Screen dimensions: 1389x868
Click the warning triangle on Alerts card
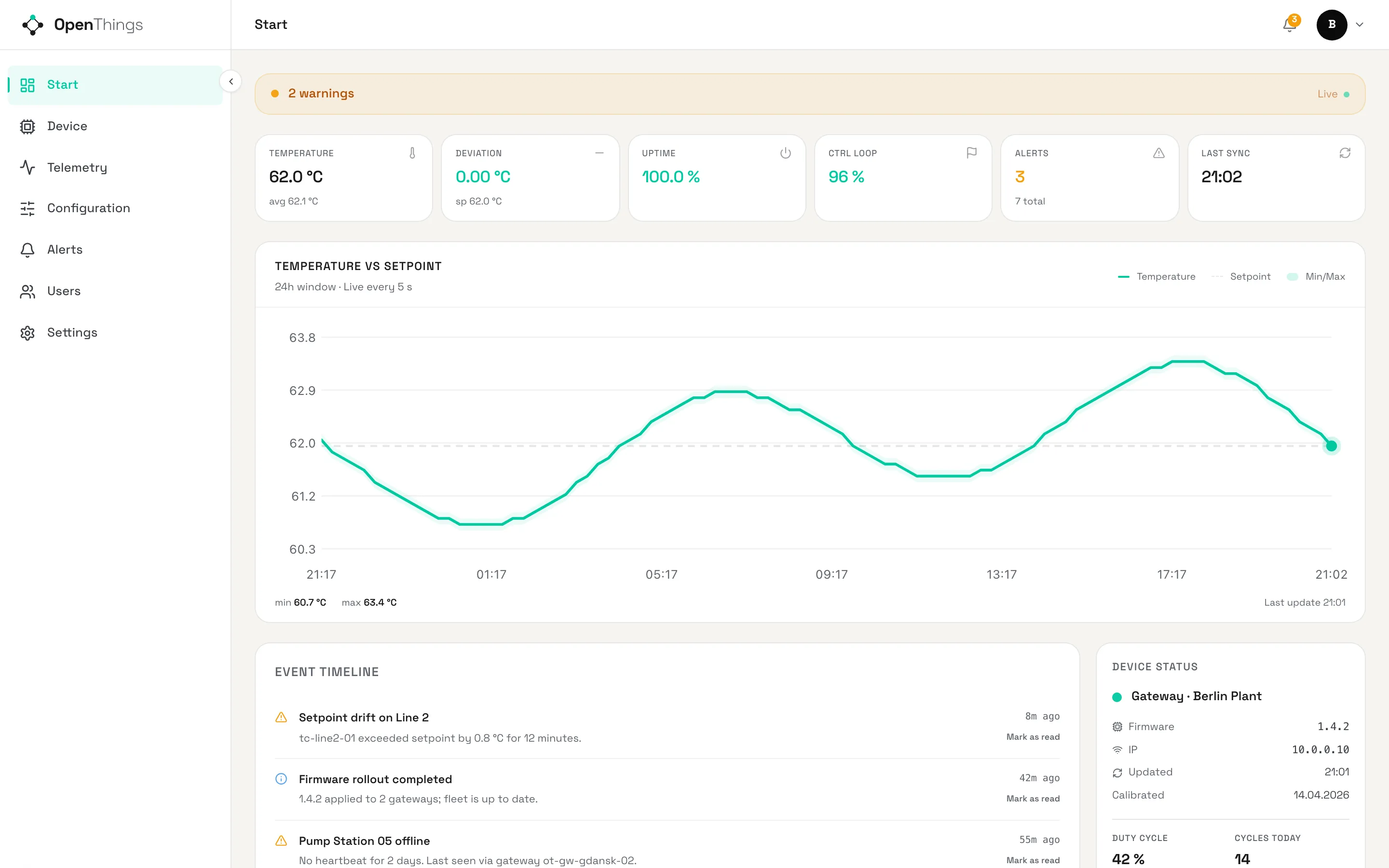pyautogui.click(x=1158, y=153)
